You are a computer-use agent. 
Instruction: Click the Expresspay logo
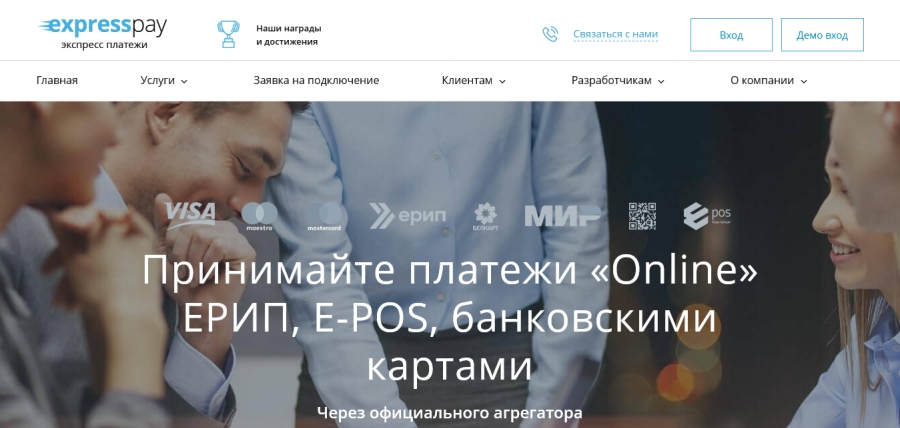[103, 33]
